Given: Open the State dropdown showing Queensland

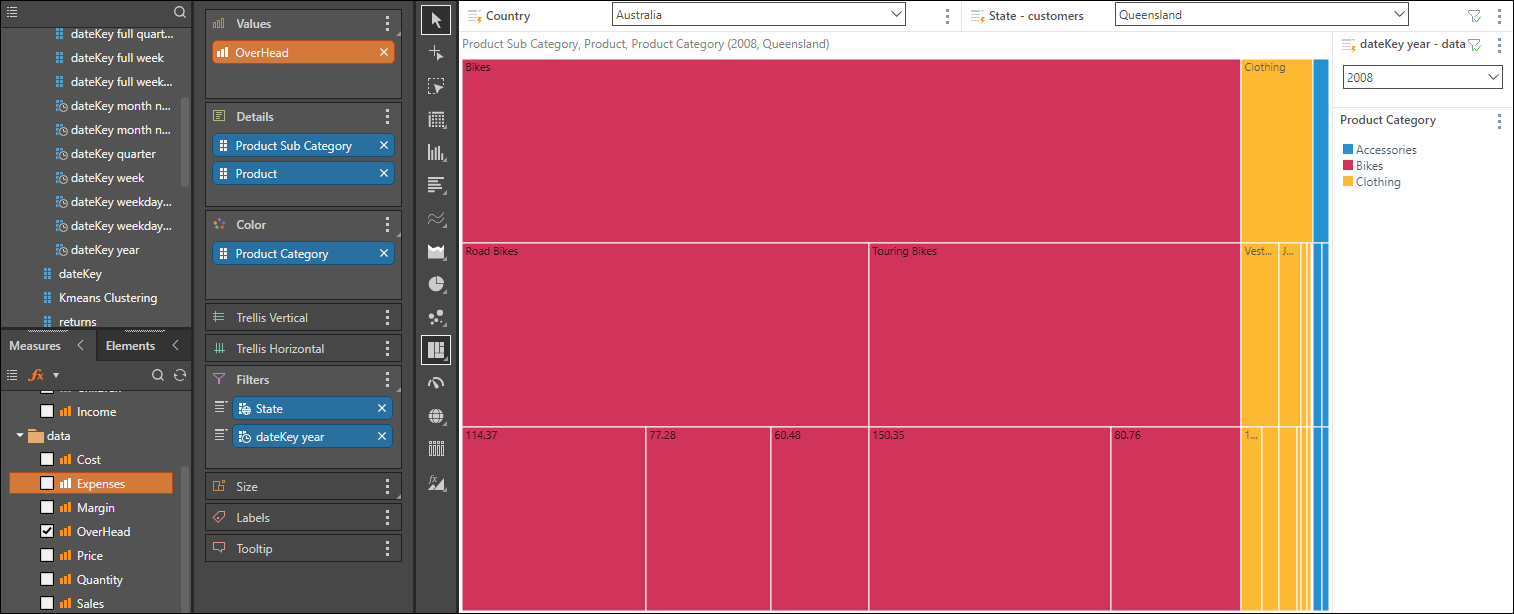Looking at the screenshot, I should pos(1261,15).
